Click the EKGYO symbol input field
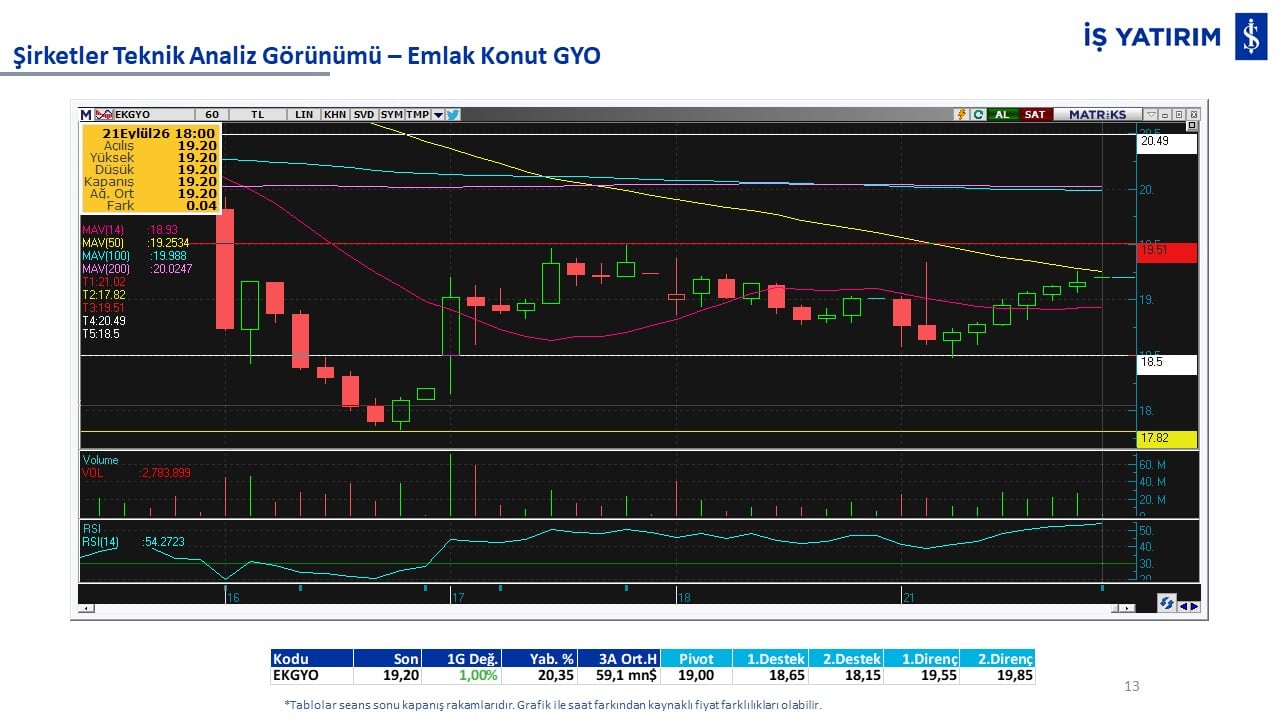 154,114
